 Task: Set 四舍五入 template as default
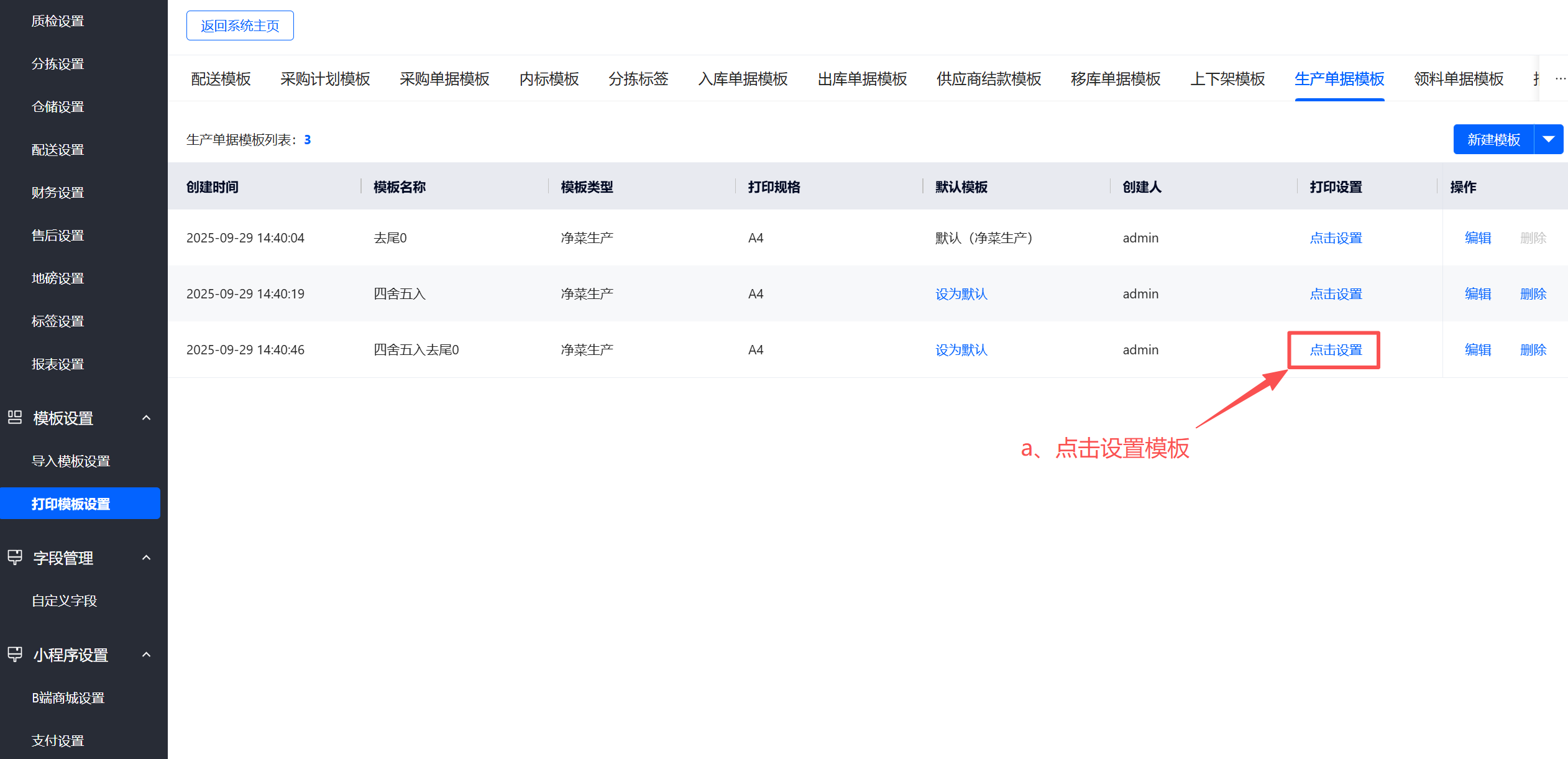(x=961, y=294)
